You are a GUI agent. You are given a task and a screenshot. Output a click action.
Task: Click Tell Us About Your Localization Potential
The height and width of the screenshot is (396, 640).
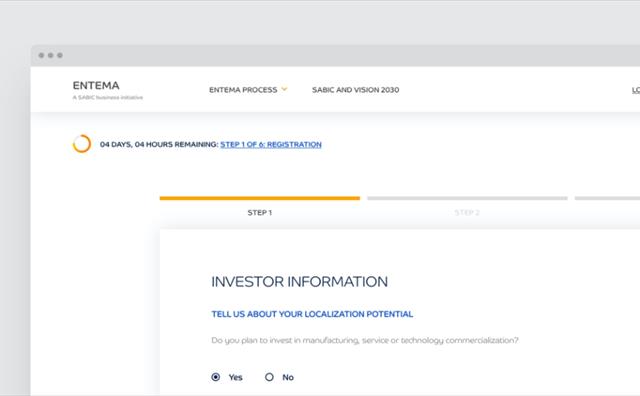tap(312, 314)
